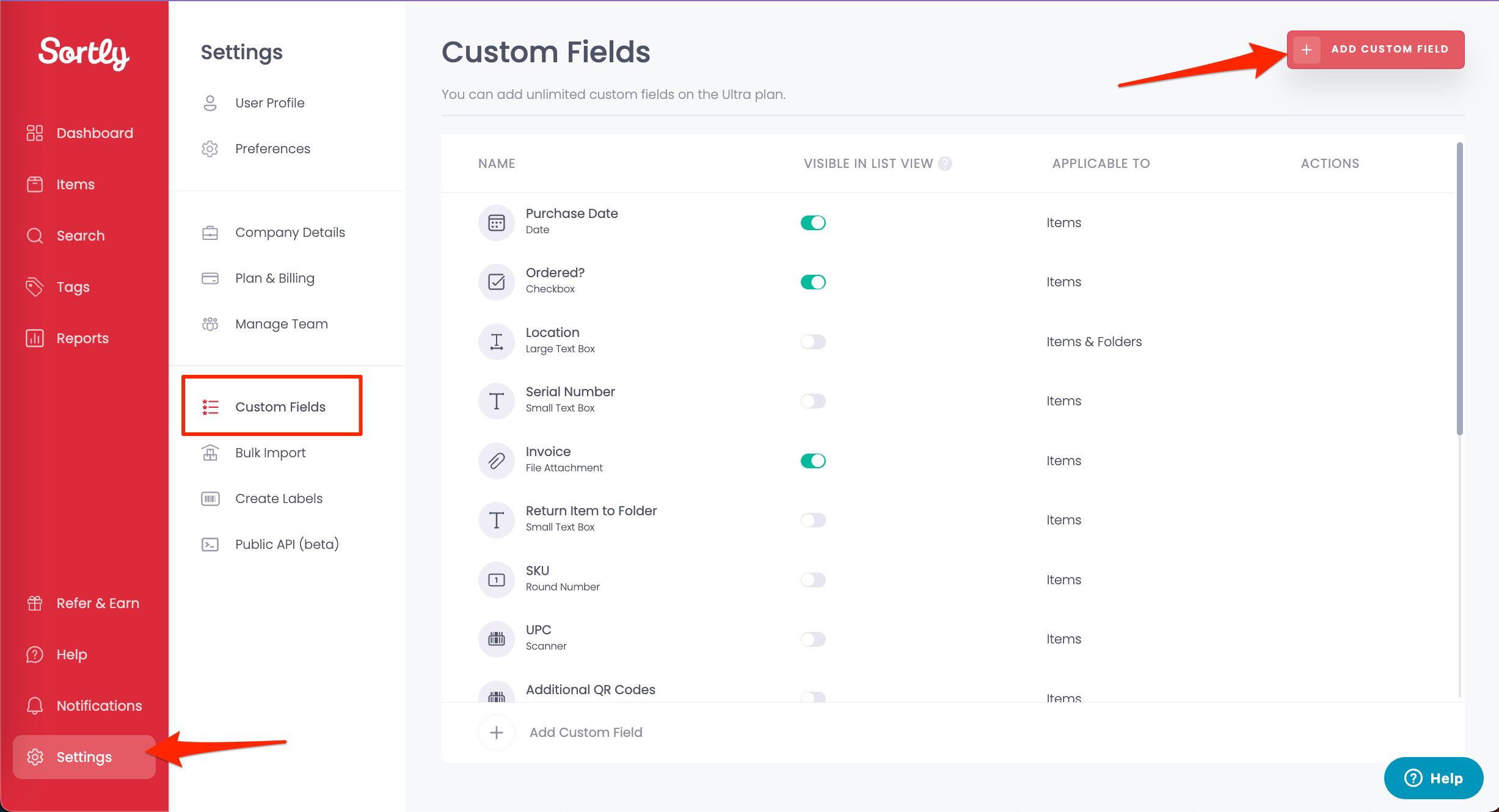Turn off Invoice visibility in list view

tap(813, 460)
